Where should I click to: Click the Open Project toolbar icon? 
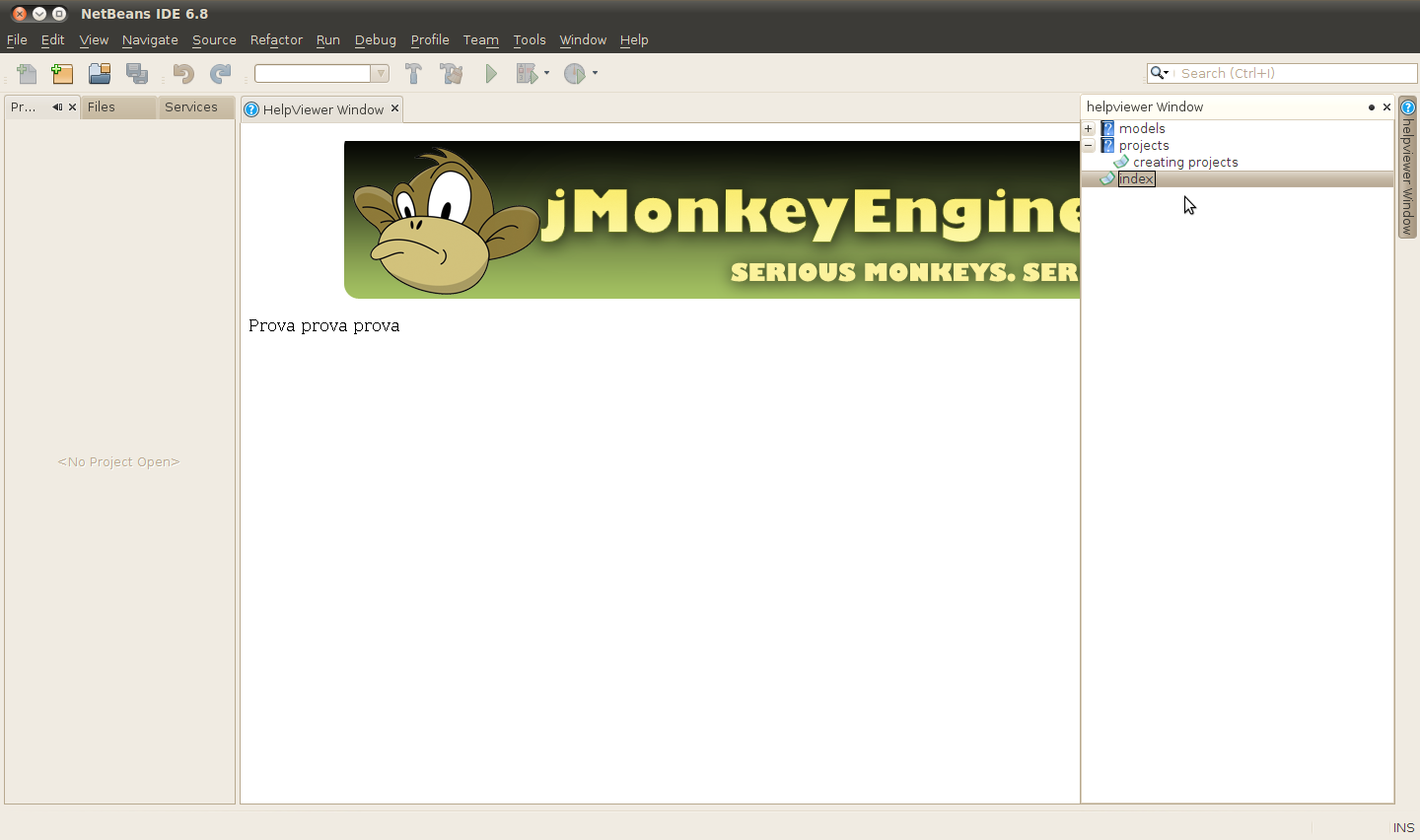(100, 73)
